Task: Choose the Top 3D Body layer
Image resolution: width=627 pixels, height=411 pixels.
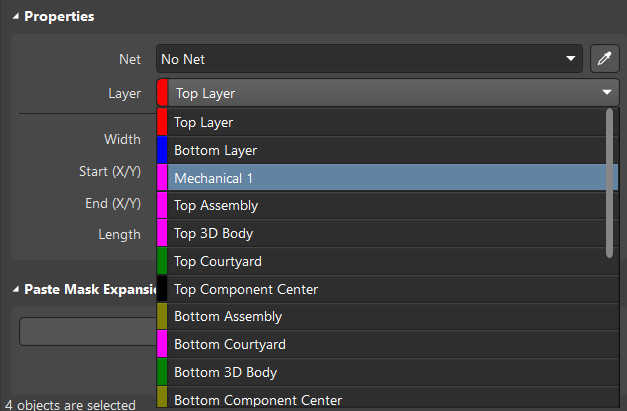Action: 387,233
